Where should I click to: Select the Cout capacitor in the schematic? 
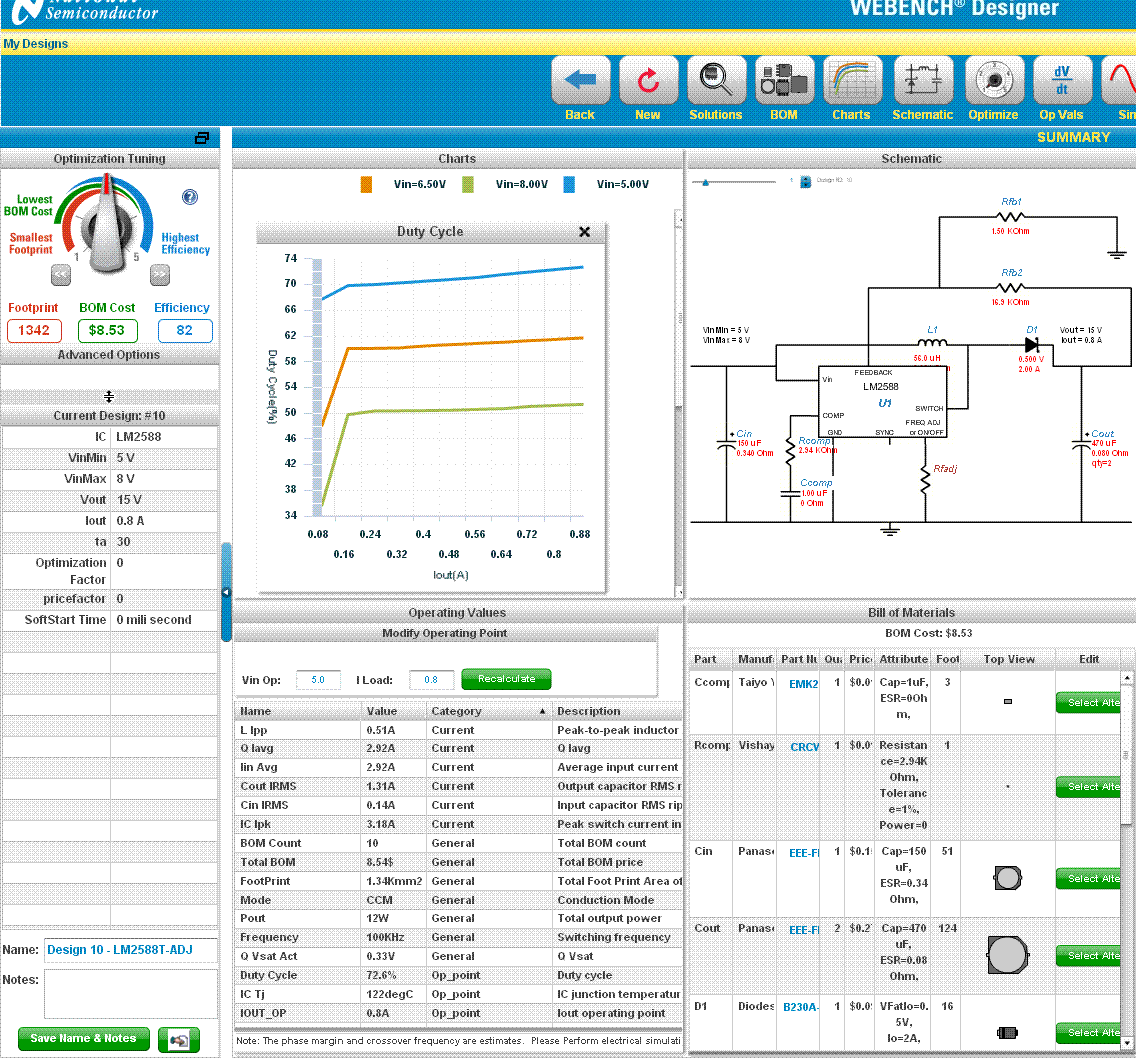(1082, 444)
